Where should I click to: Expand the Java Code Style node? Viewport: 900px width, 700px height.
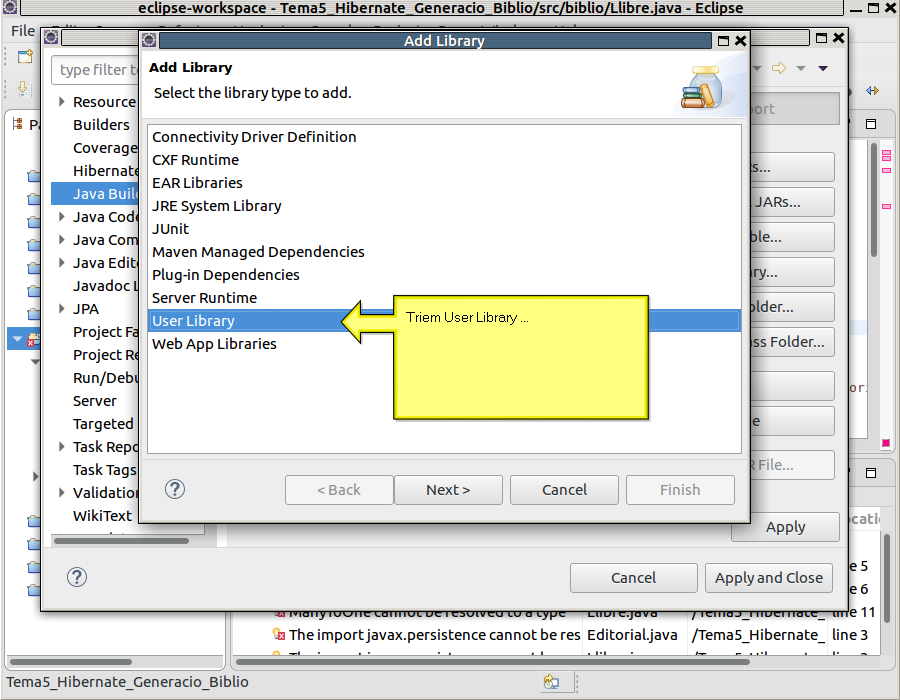click(x=62, y=217)
